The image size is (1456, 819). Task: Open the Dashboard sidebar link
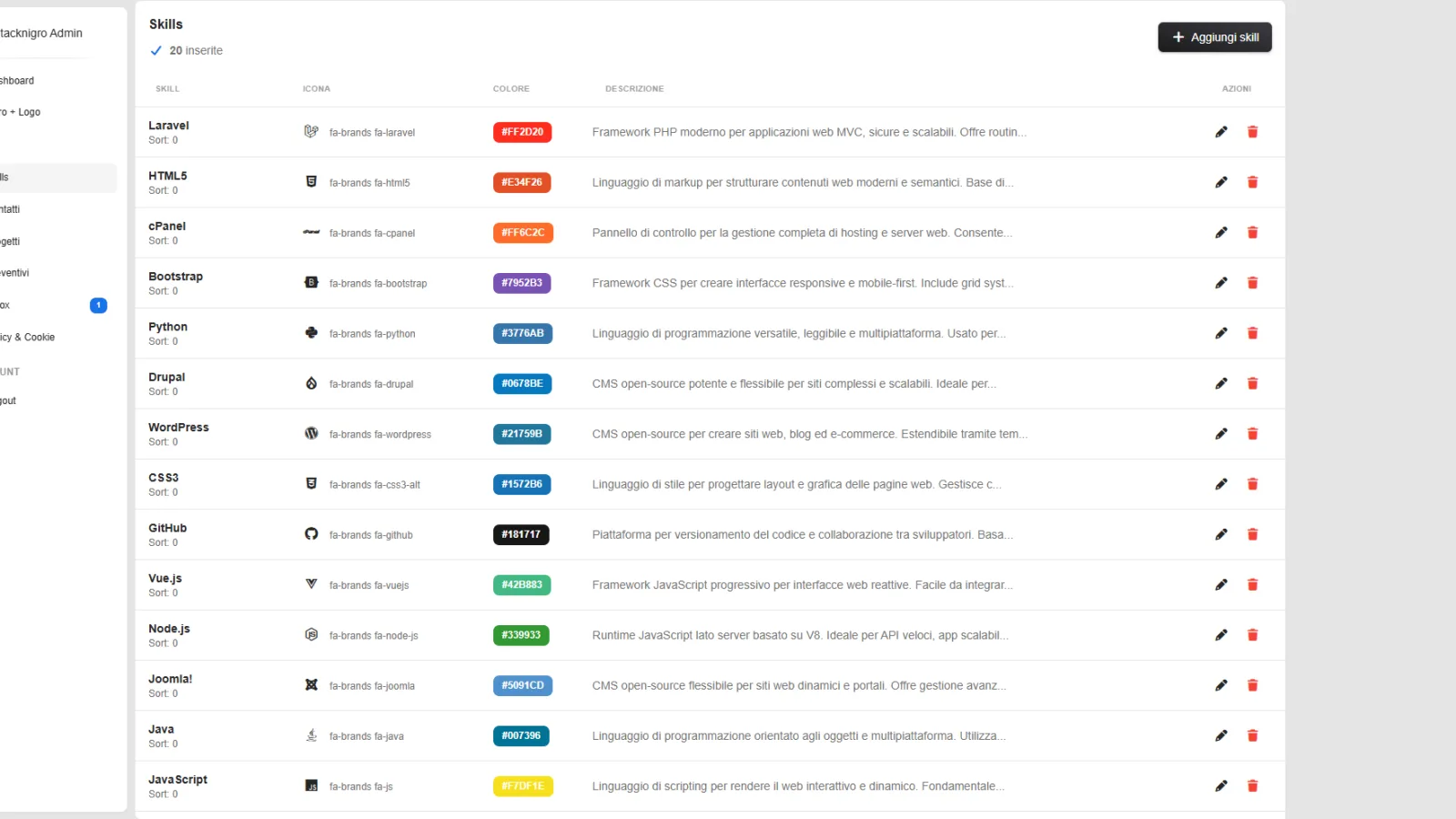[16, 80]
